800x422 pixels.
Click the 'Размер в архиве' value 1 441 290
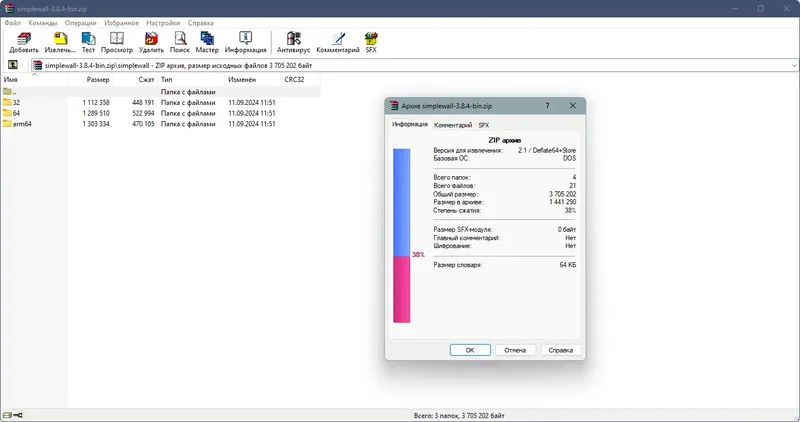pyautogui.click(x=562, y=202)
